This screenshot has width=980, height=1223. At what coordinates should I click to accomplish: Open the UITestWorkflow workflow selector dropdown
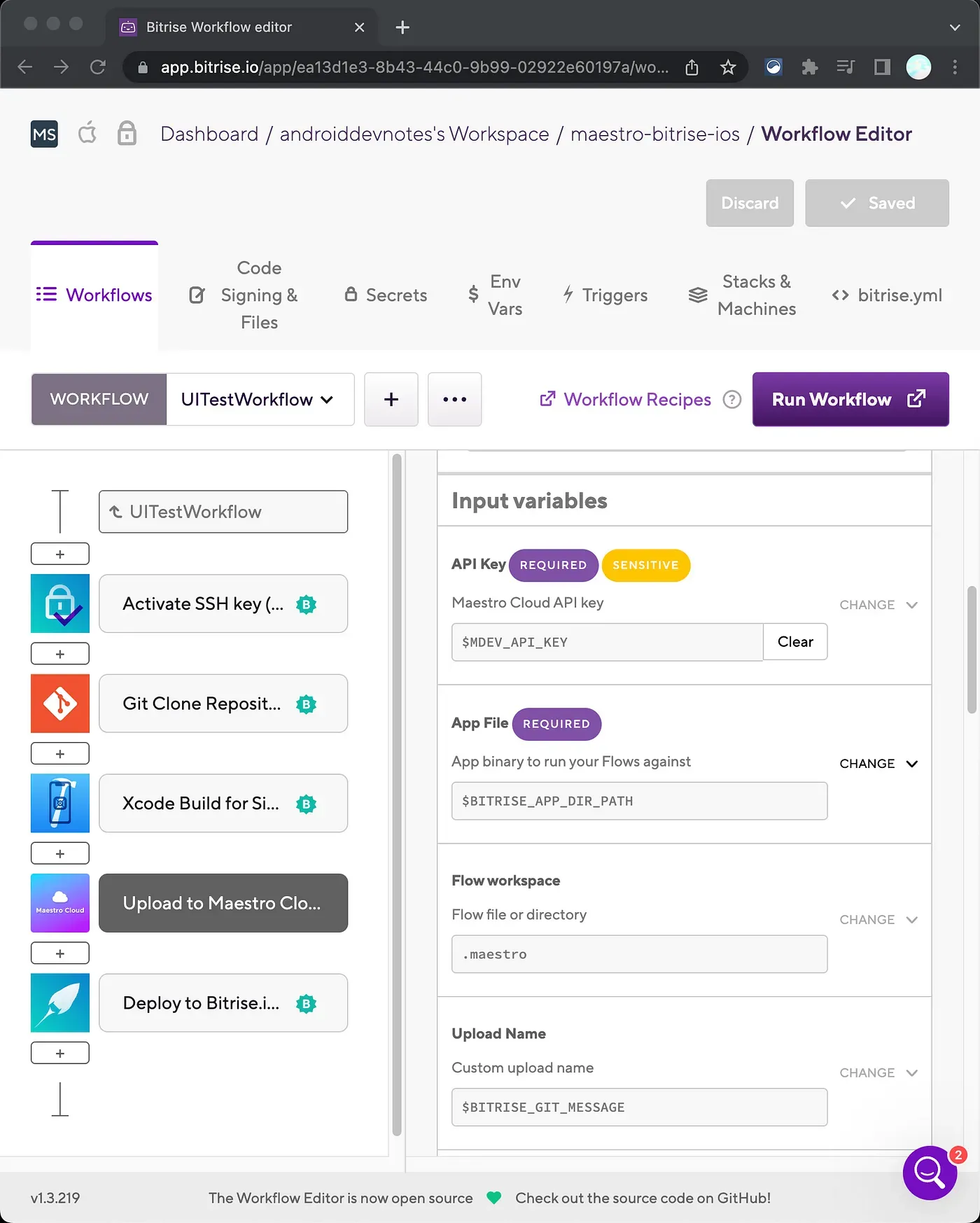pos(260,400)
